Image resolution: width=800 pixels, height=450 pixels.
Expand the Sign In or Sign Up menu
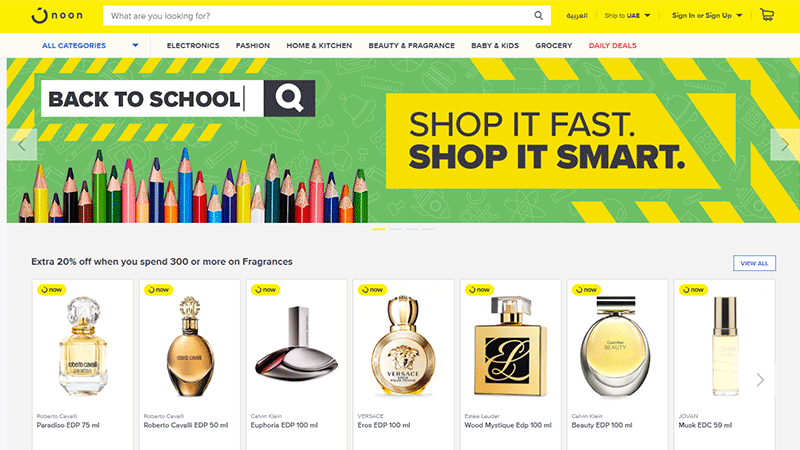[707, 16]
